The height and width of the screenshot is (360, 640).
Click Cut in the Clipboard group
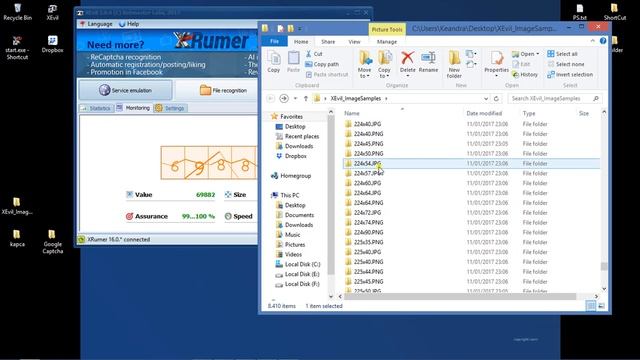(x=314, y=54)
